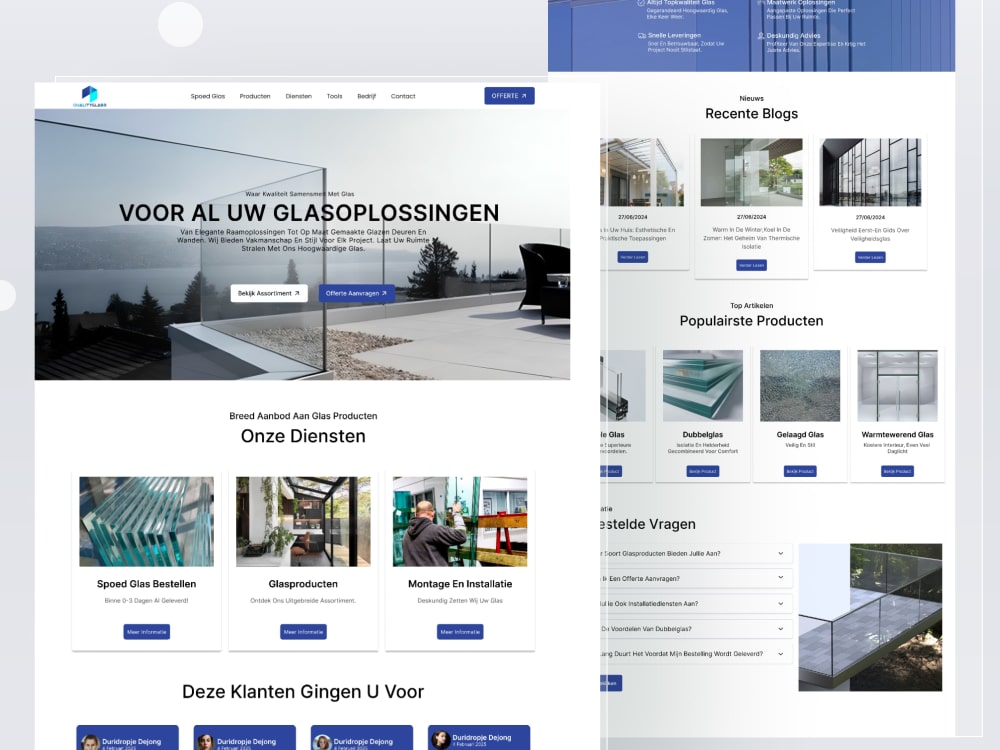Click the Glasproducten card title
The width and height of the screenshot is (1000, 750).
[x=303, y=584]
